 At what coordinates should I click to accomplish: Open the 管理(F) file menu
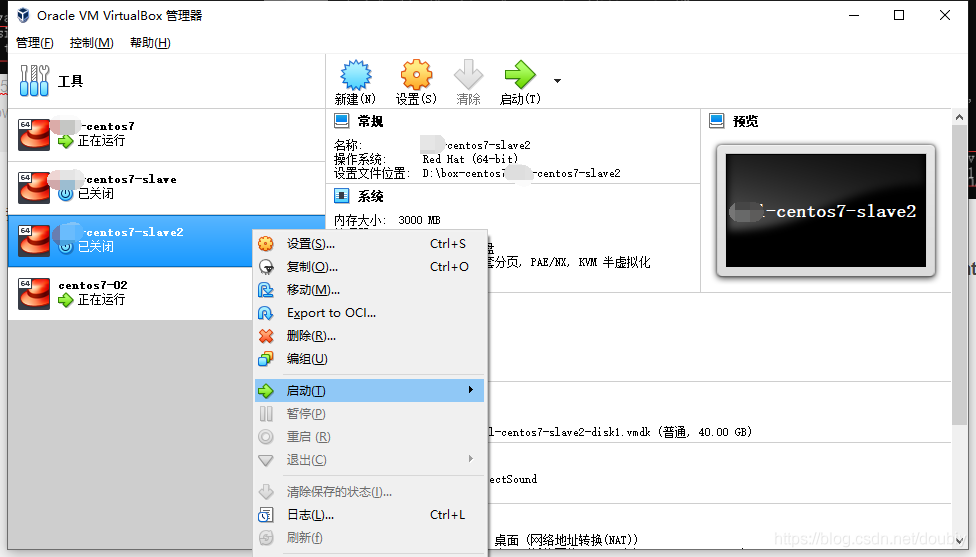35,42
